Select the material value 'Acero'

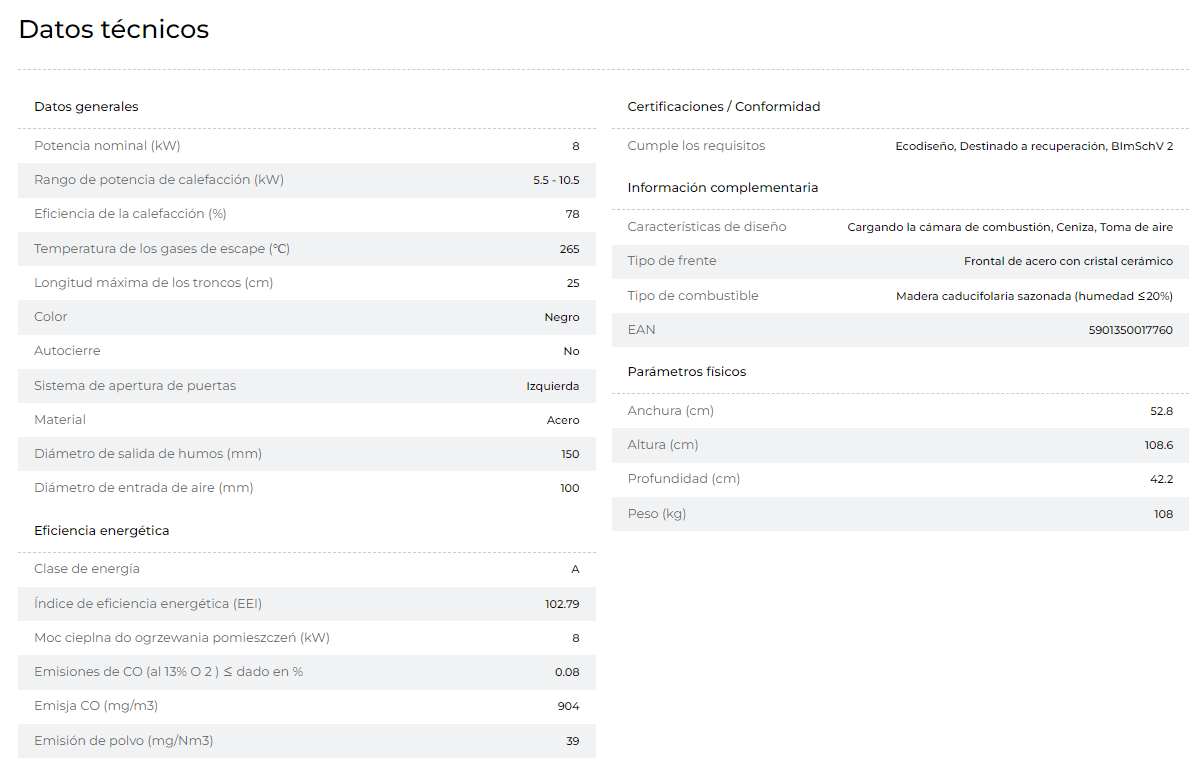pos(563,420)
